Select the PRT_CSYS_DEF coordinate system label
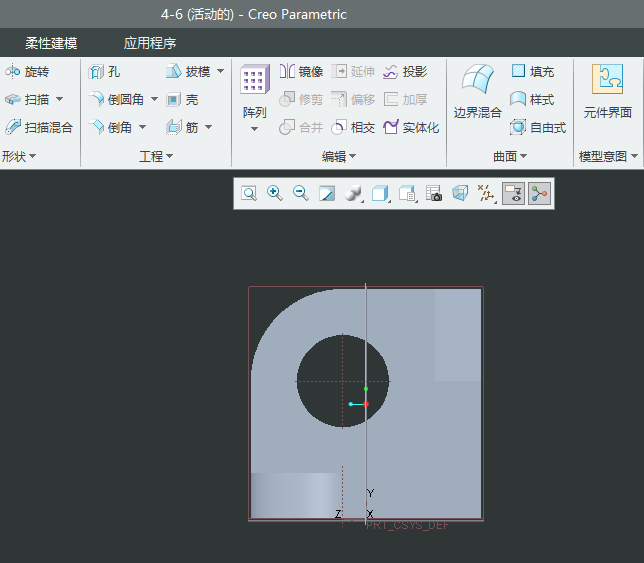644x563 pixels. [x=407, y=525]
